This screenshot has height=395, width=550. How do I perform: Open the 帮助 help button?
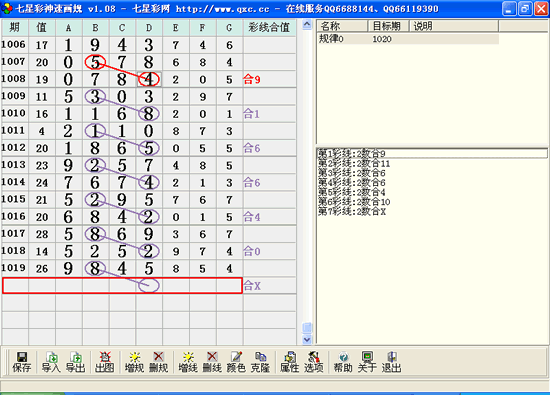pyautogui.click(x=343, y=362)
